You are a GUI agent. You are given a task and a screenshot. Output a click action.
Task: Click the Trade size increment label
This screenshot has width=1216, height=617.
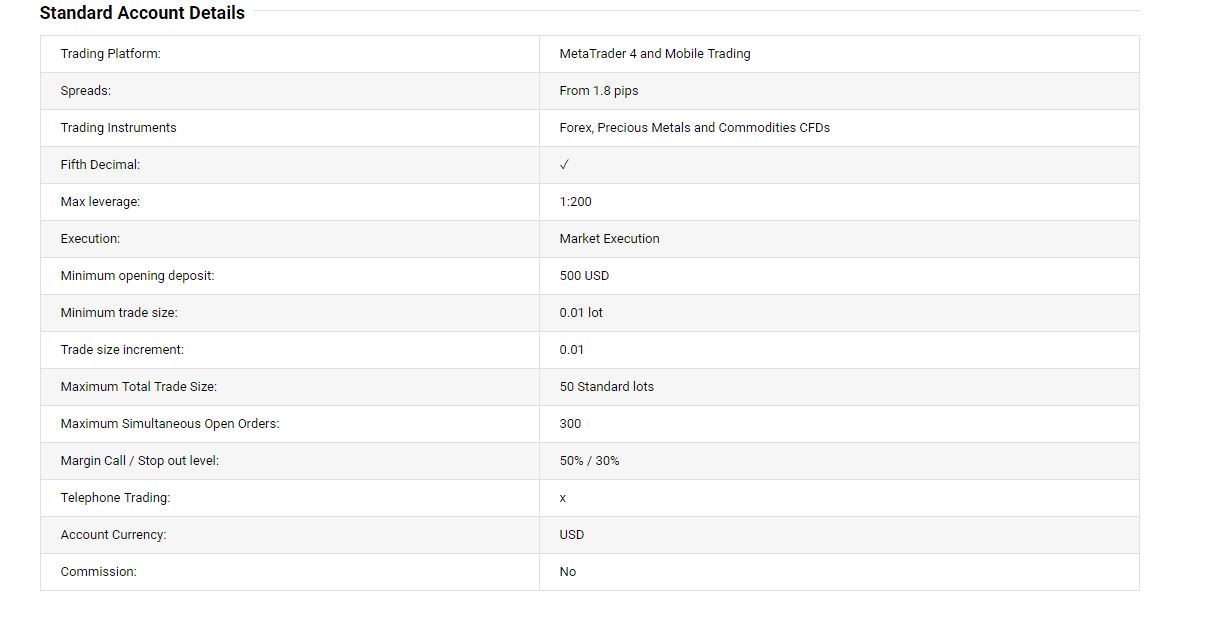coord(122,350)
